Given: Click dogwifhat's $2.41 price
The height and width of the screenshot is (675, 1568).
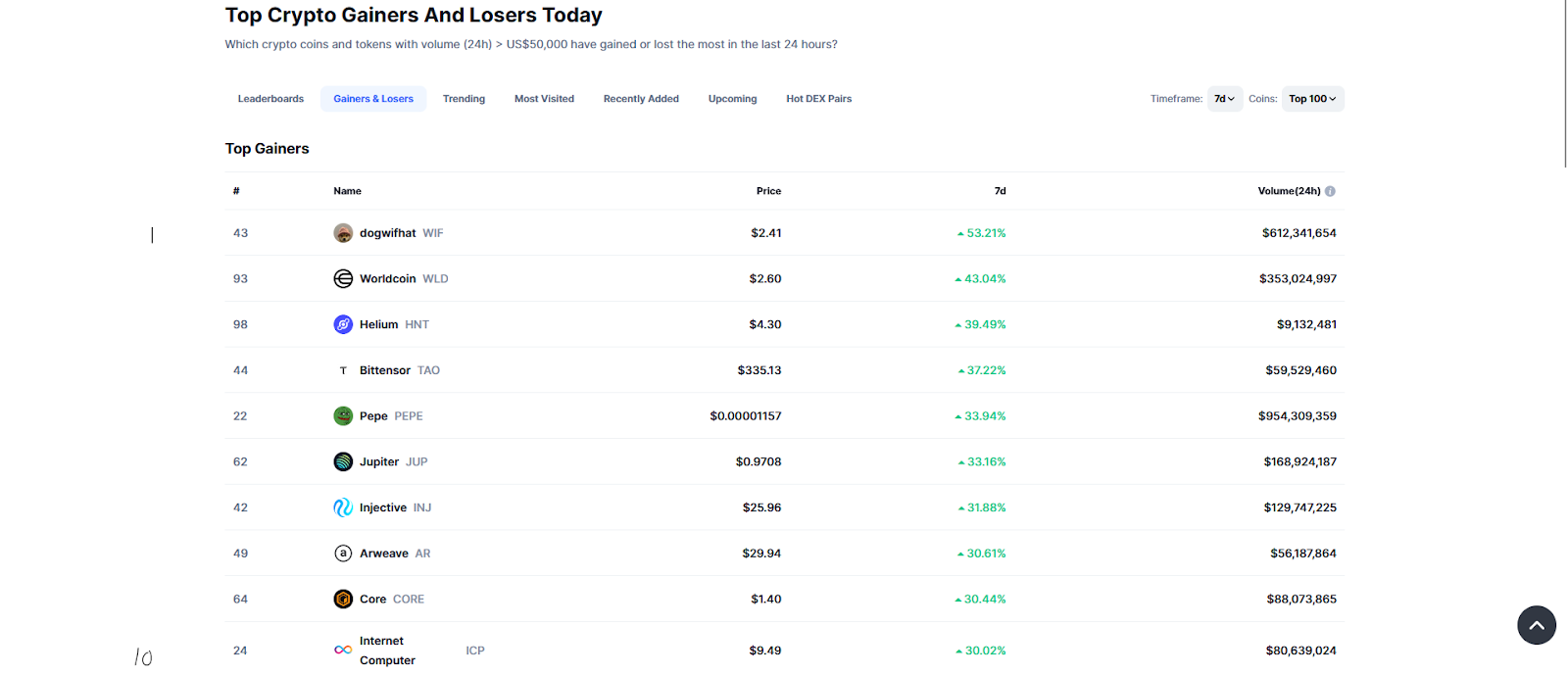Looking at the screenshot, I should (766, 233).
